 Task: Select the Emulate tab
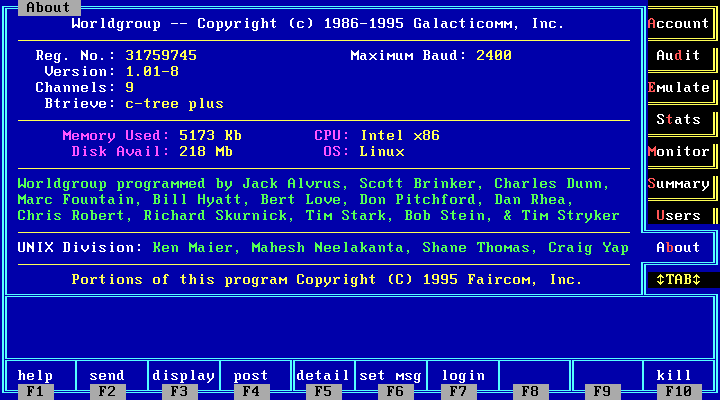[679, 88]
